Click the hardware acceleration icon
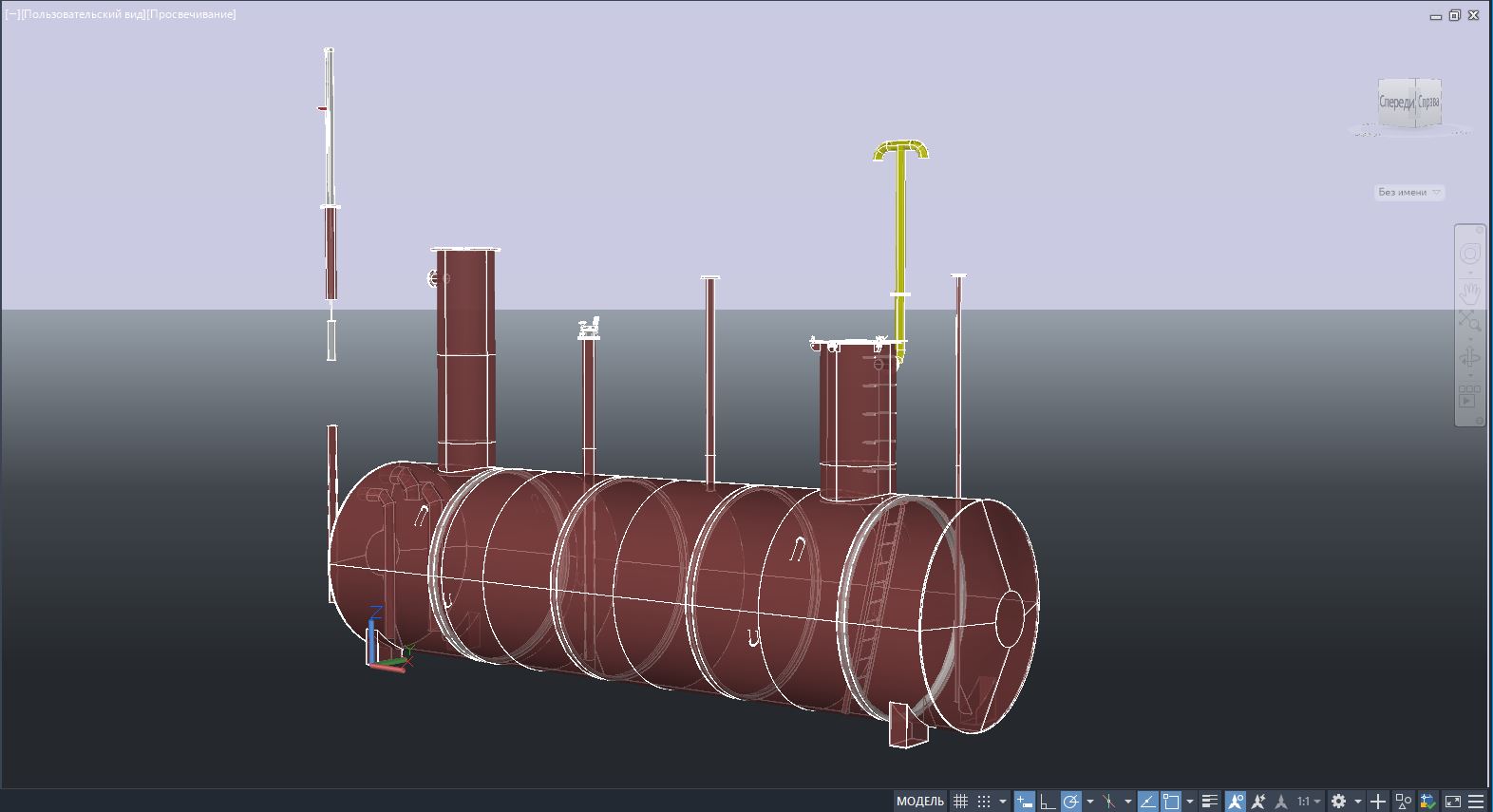 click(1427, 802)
